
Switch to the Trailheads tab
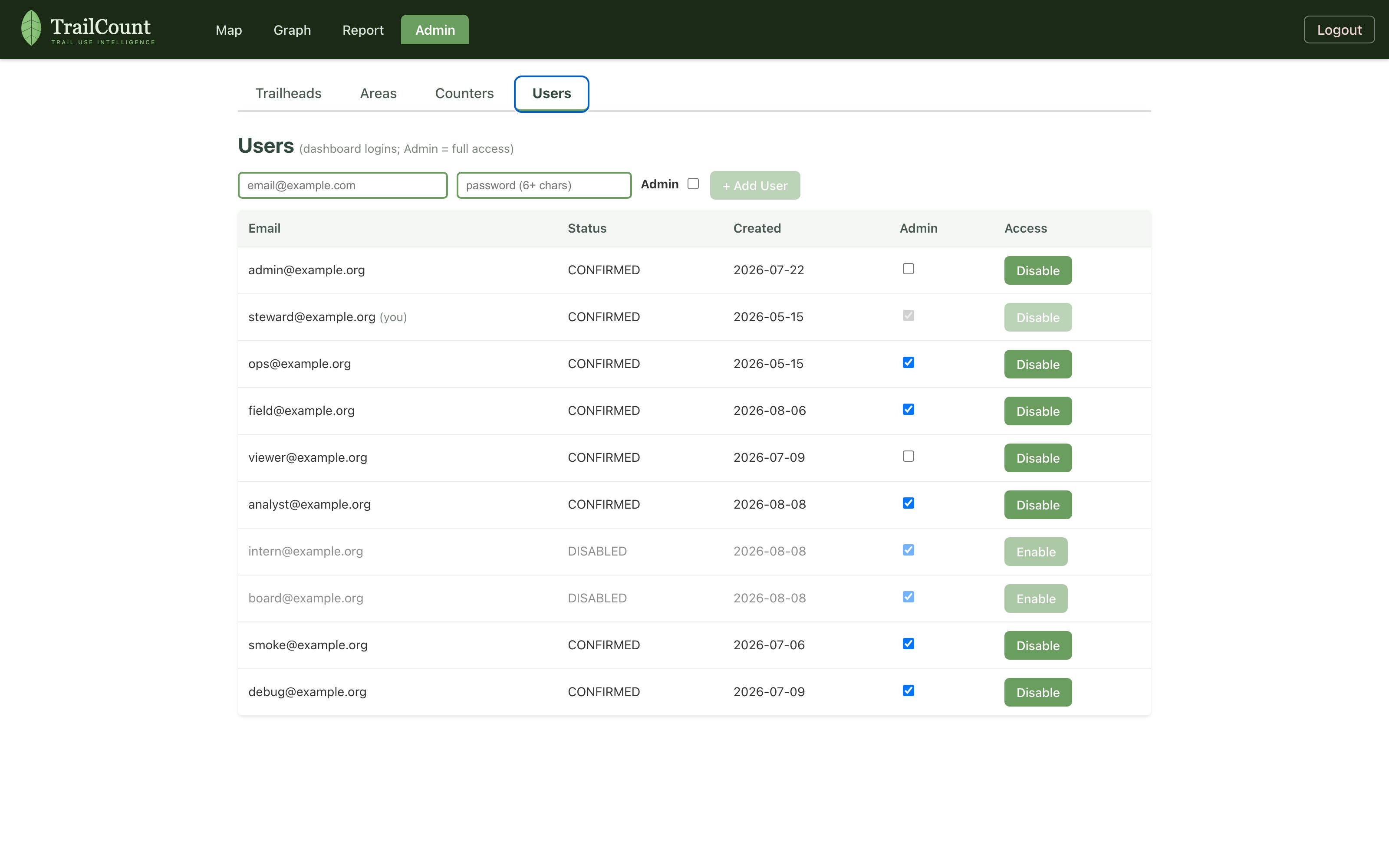288,94
